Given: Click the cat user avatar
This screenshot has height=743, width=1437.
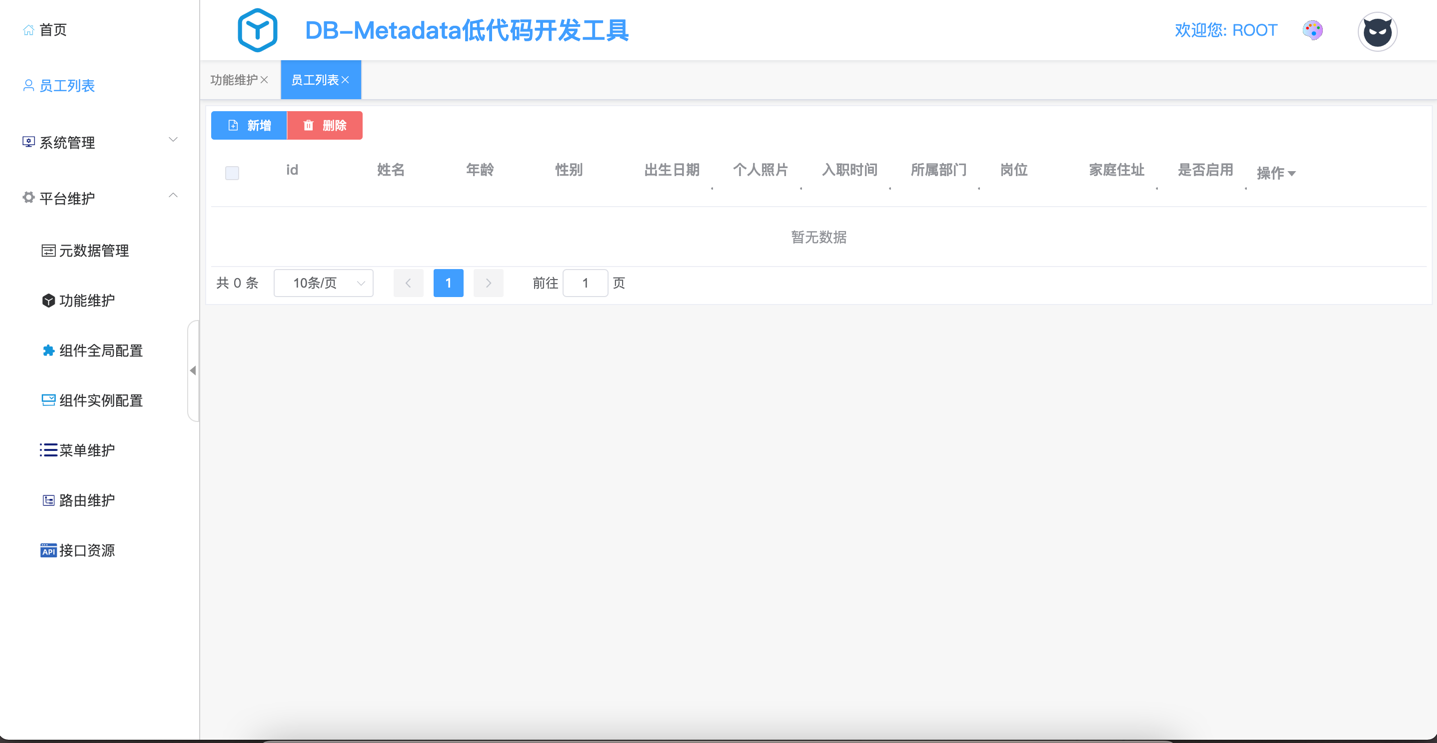Looking at the screenshot, I should (x=1376, y=32).
